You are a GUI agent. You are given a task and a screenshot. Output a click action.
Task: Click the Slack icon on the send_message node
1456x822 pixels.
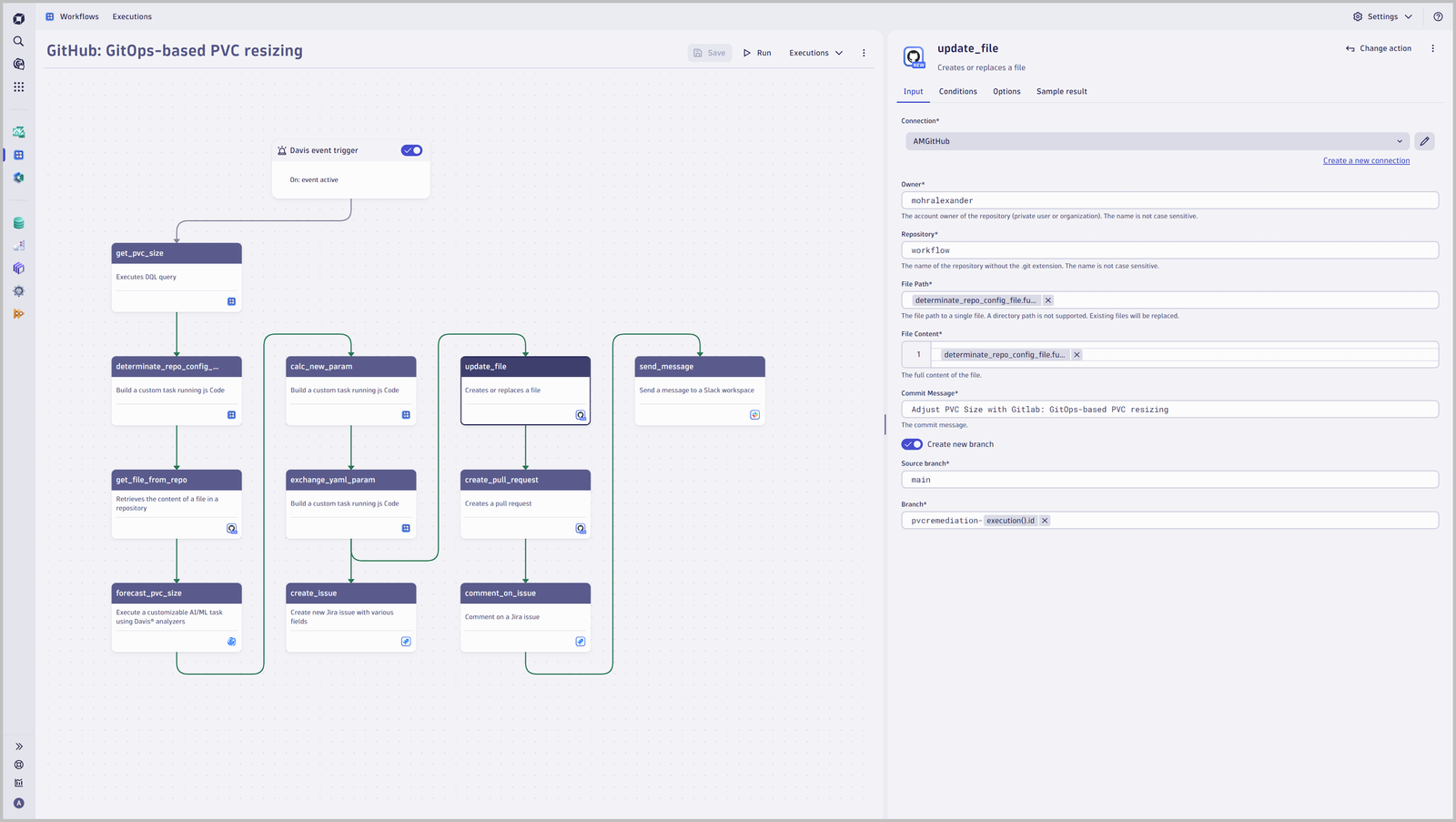pos(754,415)
